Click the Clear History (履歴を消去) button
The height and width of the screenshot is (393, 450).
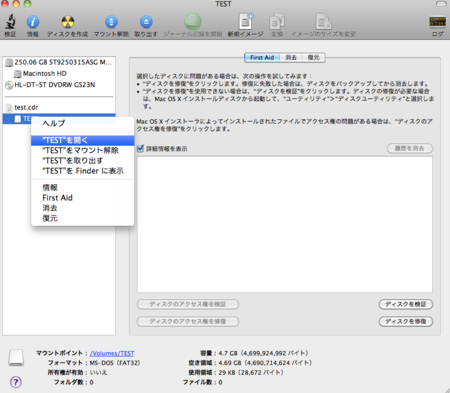coord(410,148)
